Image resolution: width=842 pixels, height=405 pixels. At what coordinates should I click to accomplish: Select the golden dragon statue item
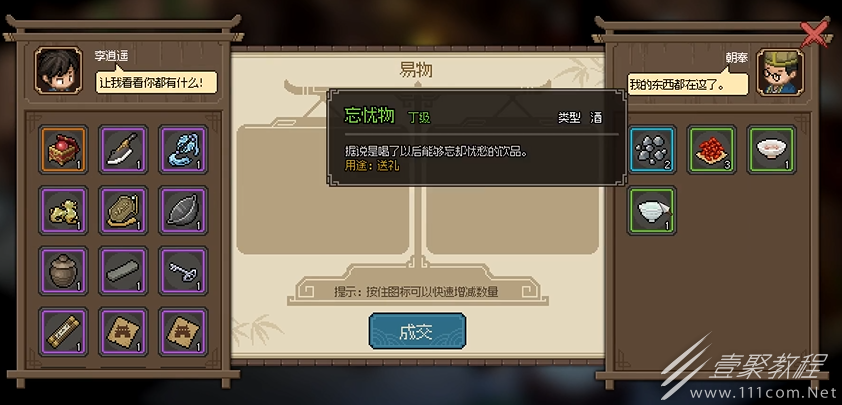[63, 211]
